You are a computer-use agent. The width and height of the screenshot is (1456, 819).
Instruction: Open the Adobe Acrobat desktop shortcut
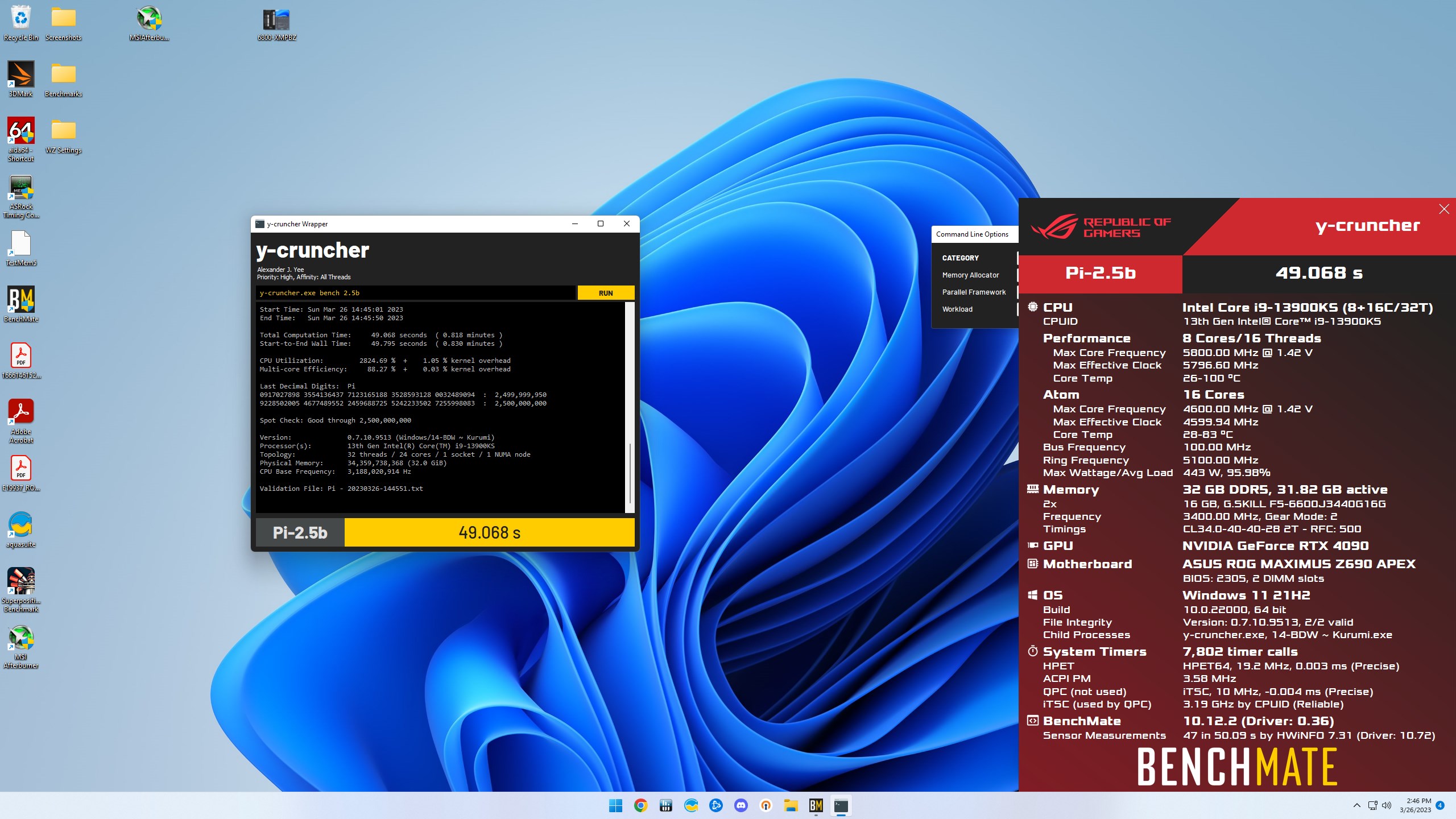(21, 421)
